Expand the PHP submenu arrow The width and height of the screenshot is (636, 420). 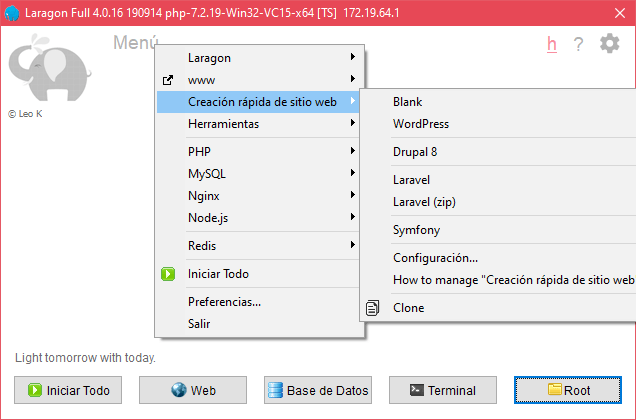(353, 151)
